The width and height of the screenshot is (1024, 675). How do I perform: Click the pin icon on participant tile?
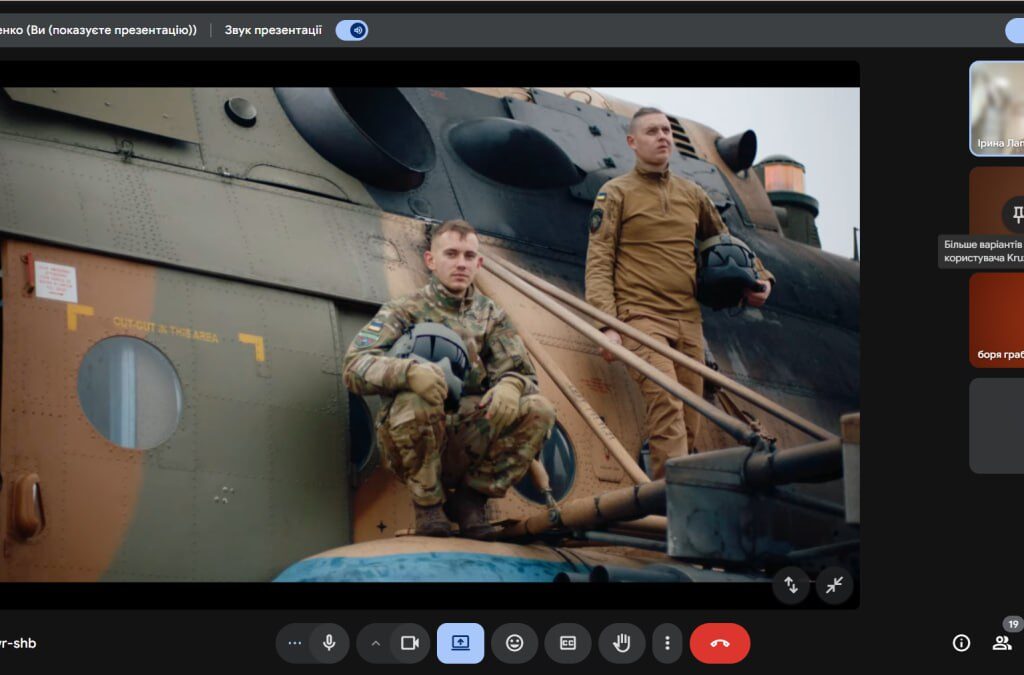[1016, 214]
